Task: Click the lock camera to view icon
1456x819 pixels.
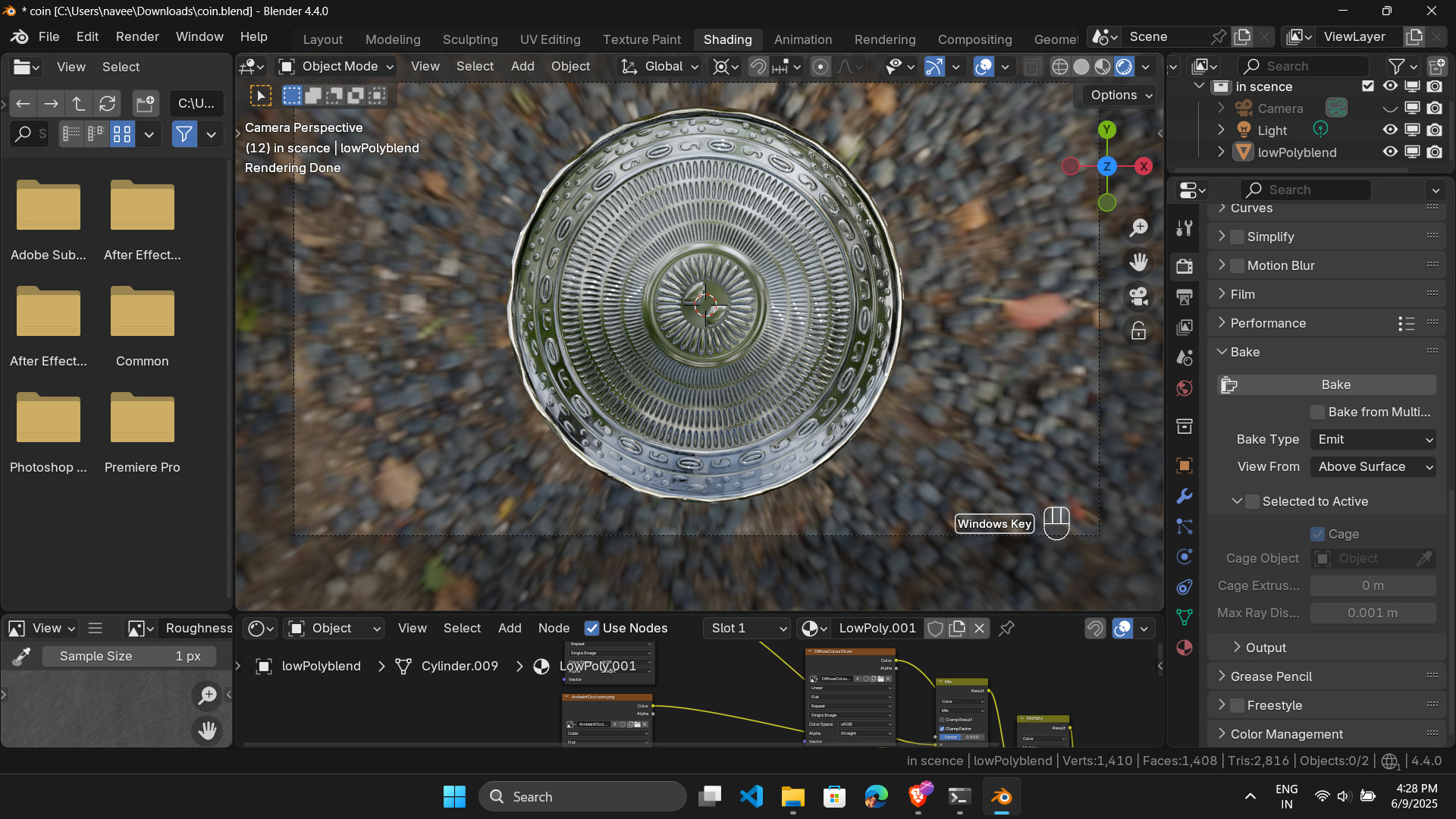Action: [x=1138, y=331]
